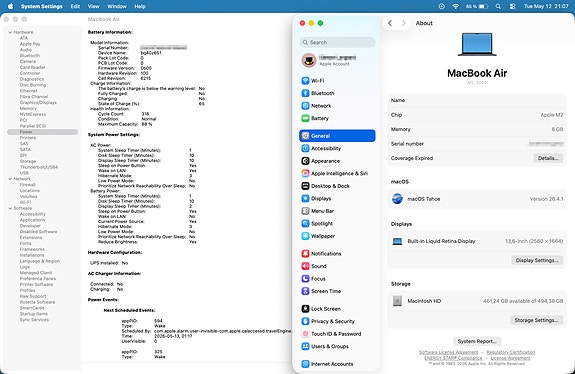
Task: Click Display Settings... button
Action: pos(537,260)
